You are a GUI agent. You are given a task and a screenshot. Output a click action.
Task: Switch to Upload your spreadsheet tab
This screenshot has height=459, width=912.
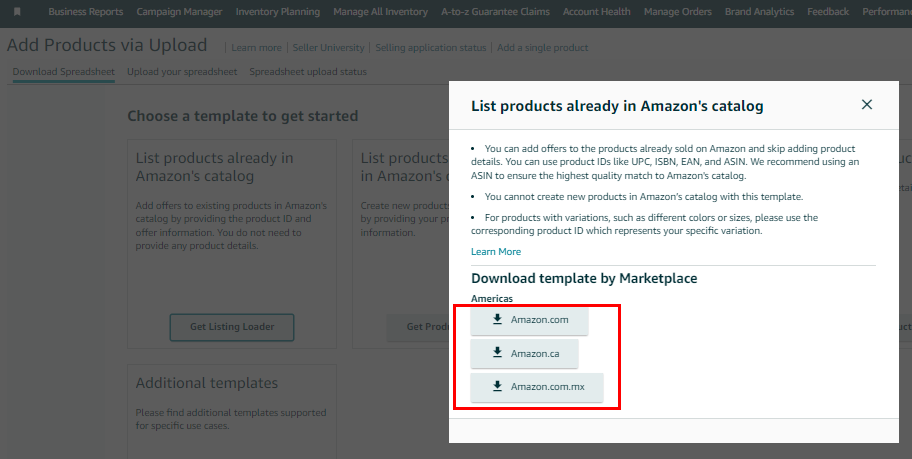(x=182, y=72)
